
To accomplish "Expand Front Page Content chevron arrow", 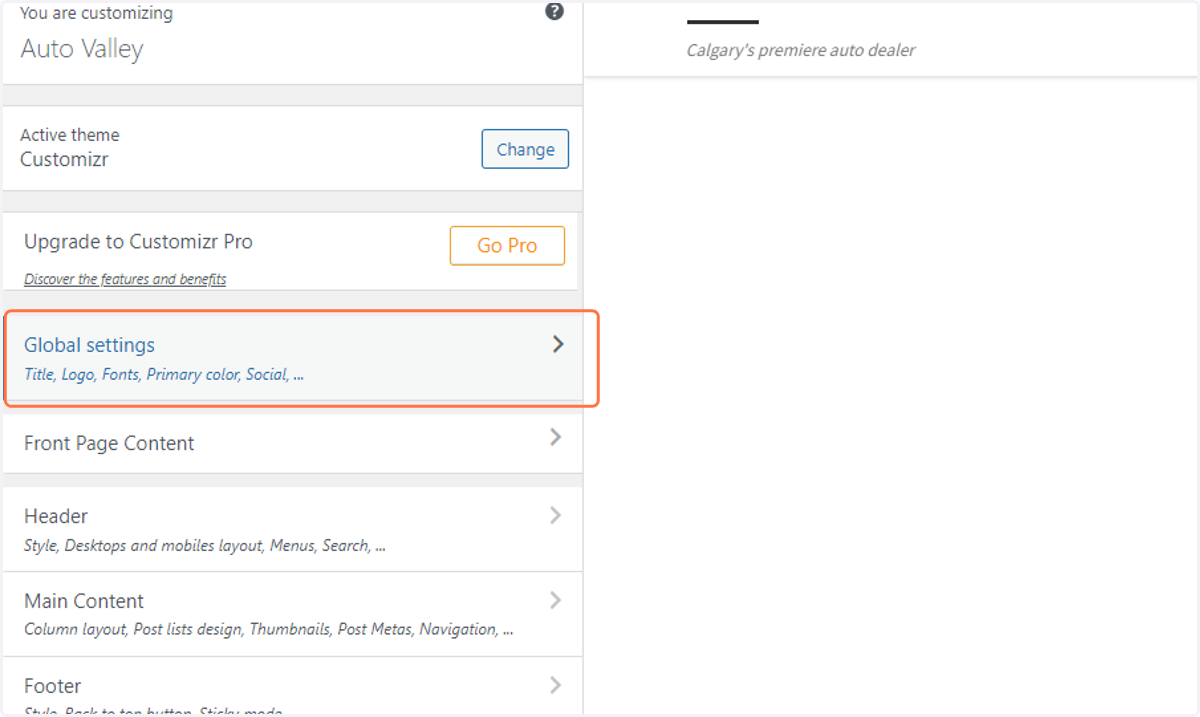I will pos(556,437).
